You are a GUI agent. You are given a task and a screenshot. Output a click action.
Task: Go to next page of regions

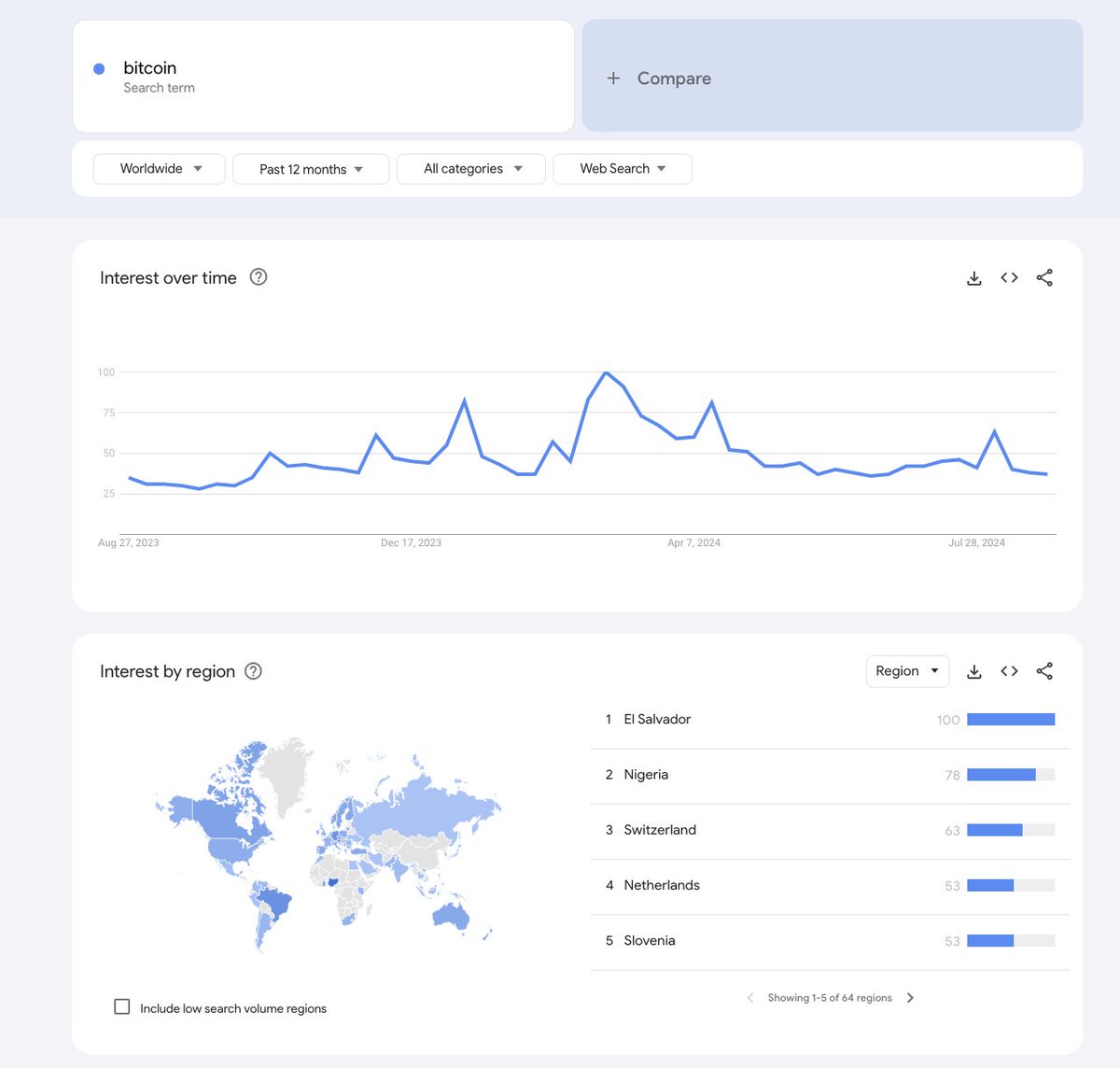(x=910, y=998)
